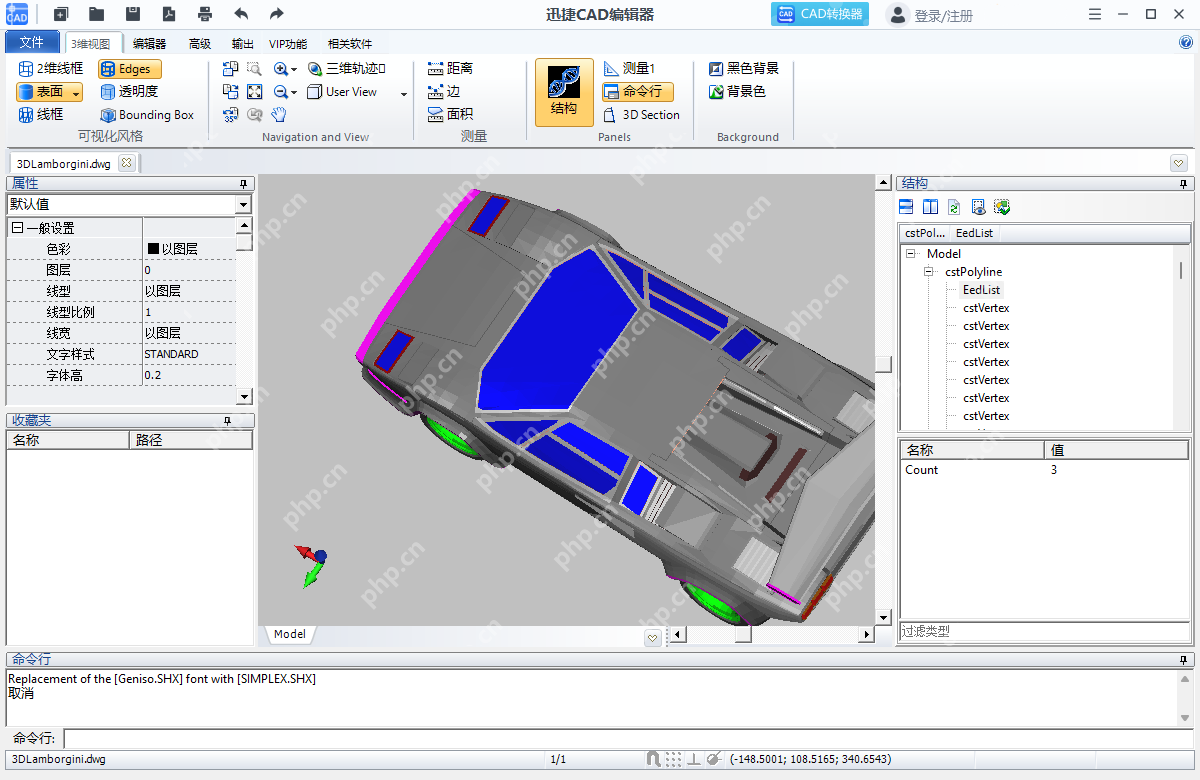Click the checkmark icon in 结构 panel toolbar
Image resolution: width=1200 pixels, height=780 pixels.
[1002, 207]
